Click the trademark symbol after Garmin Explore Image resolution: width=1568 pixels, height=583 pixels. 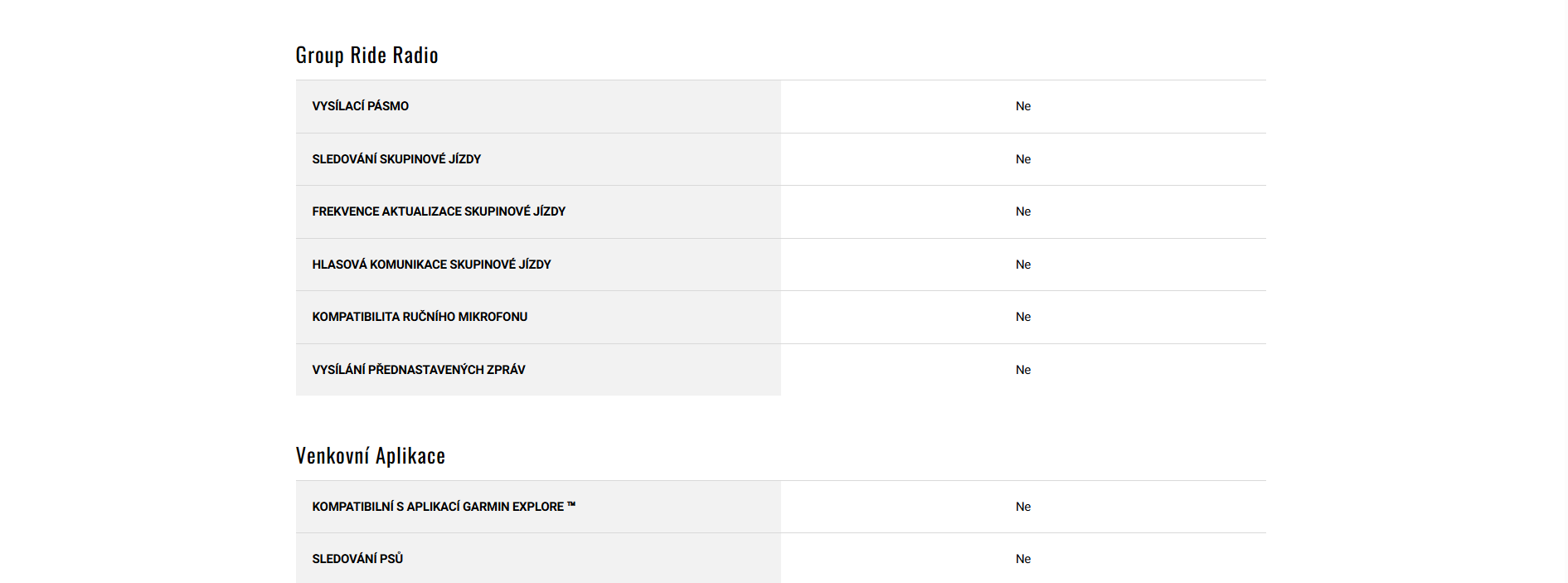pyautogui.click(x=571, y=505)
